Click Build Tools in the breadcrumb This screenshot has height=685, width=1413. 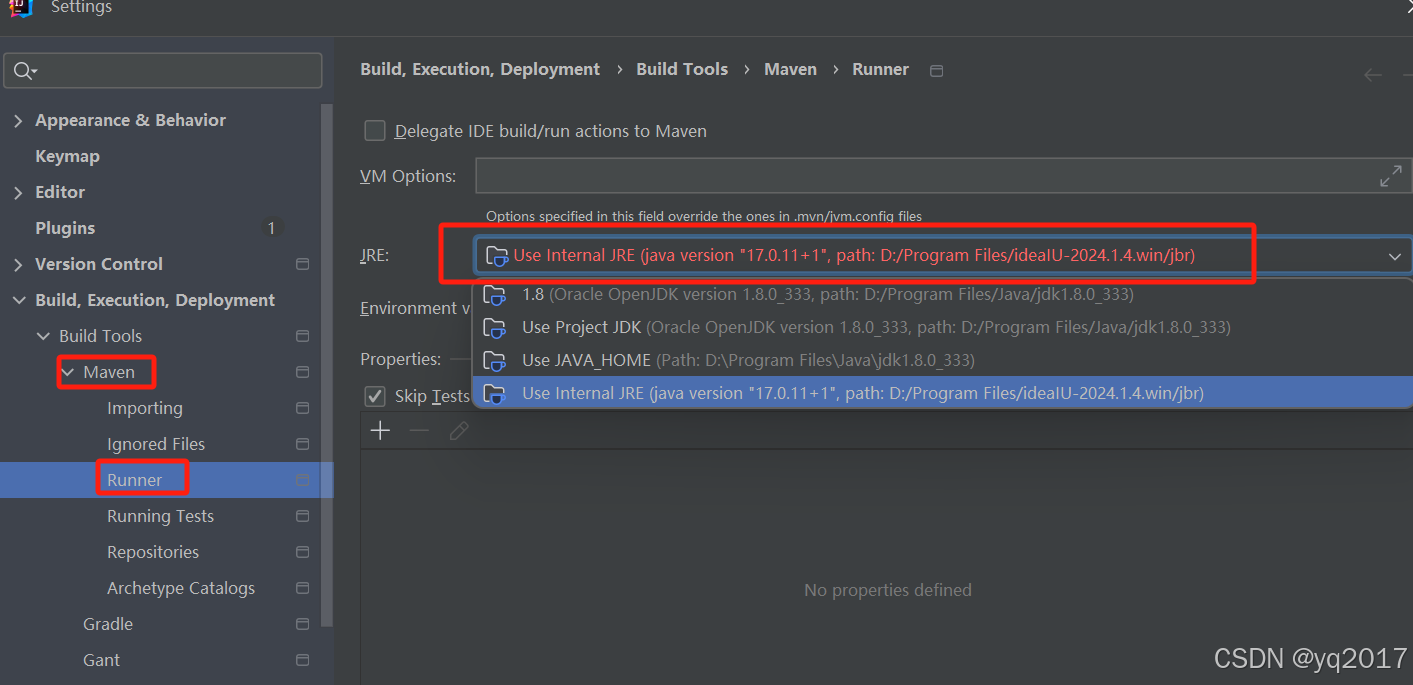point(682,69)
